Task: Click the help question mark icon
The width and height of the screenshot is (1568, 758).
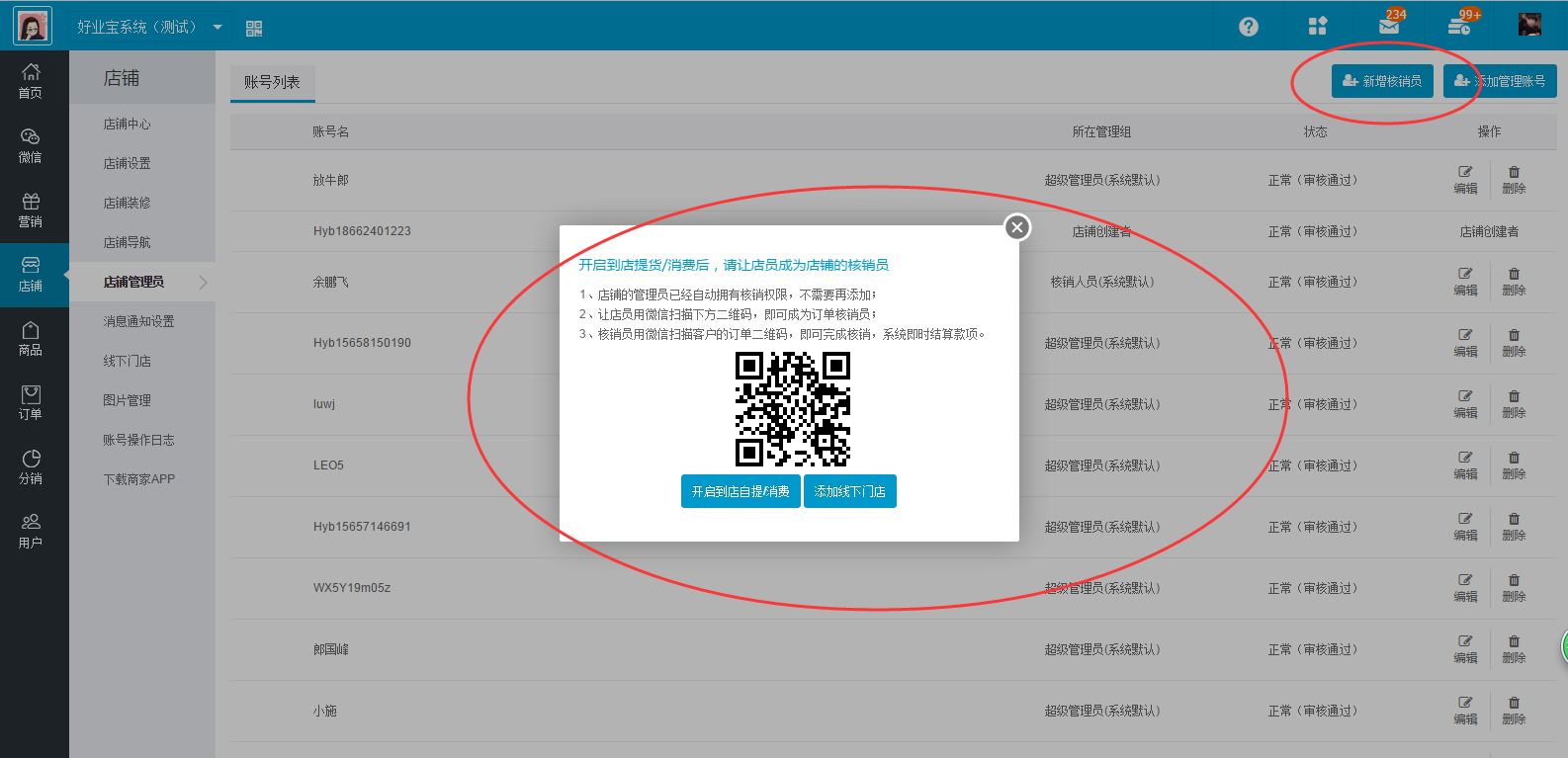Action: pyautogui.click(x=1249, y=27)
